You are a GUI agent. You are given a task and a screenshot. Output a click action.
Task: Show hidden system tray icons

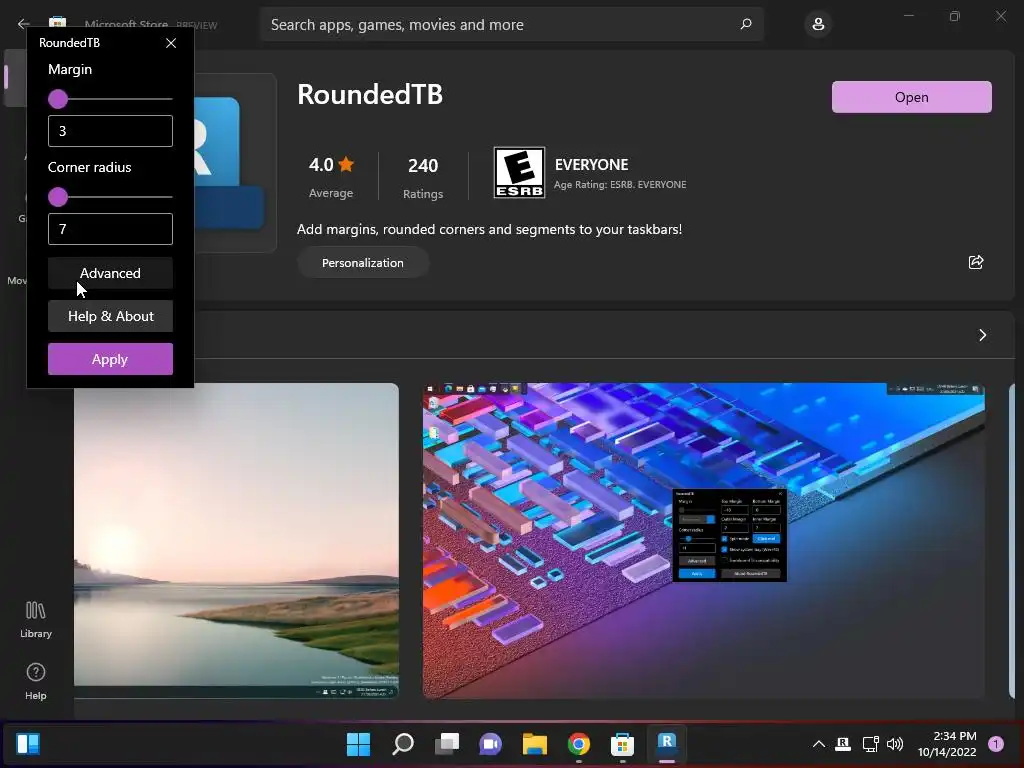pyautogui.click(x=818, y=744)
